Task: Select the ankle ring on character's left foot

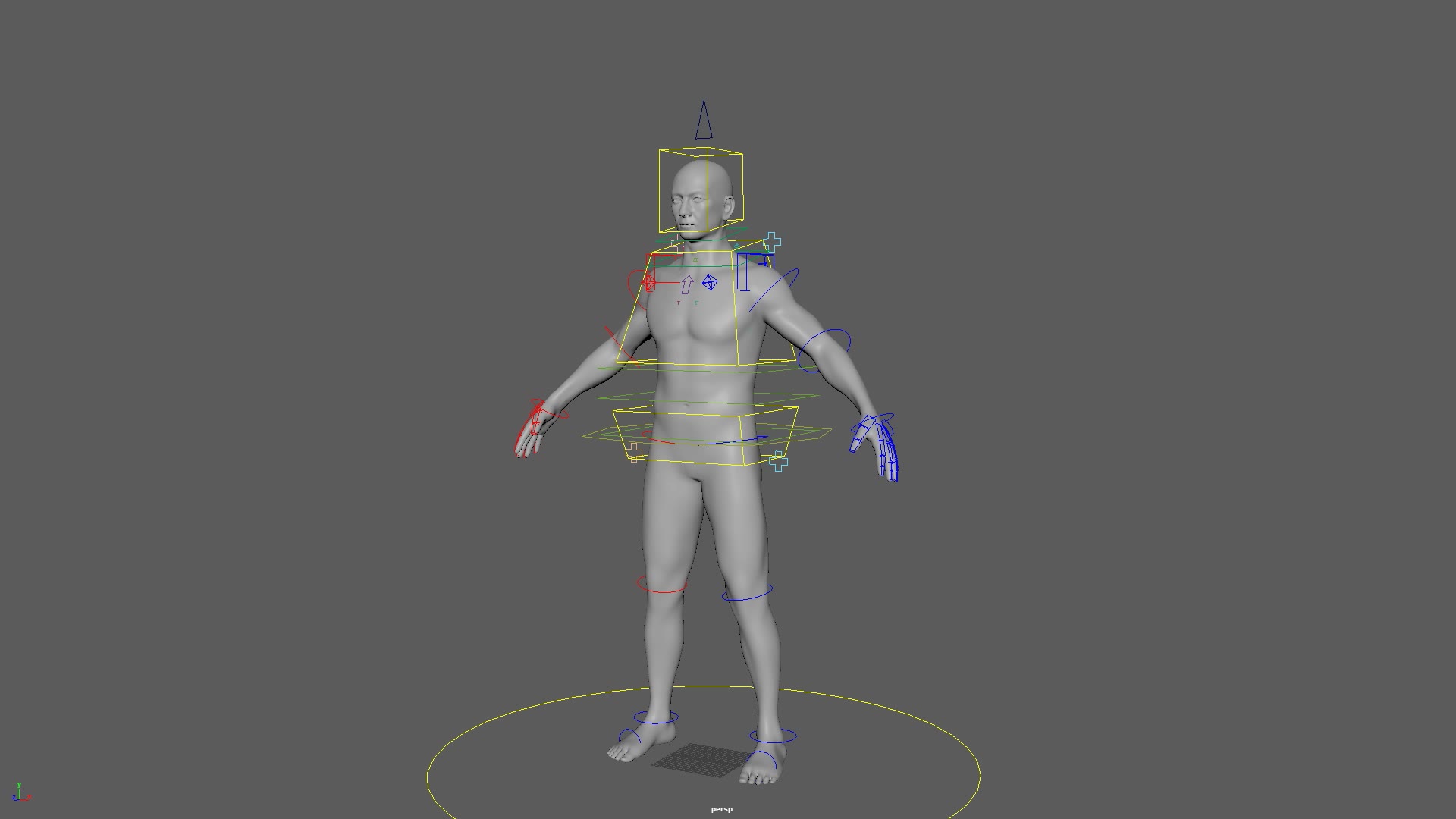Action: [773, 736]
